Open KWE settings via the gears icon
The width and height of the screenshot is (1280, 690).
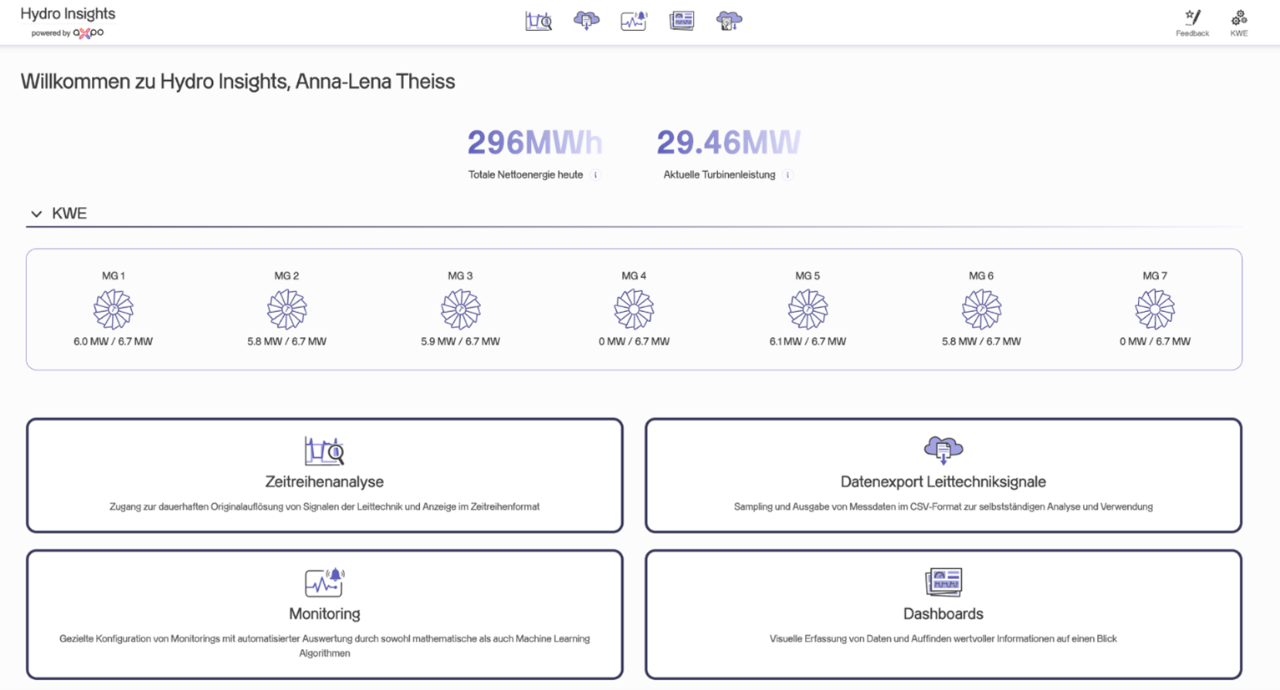(1238, 17)
